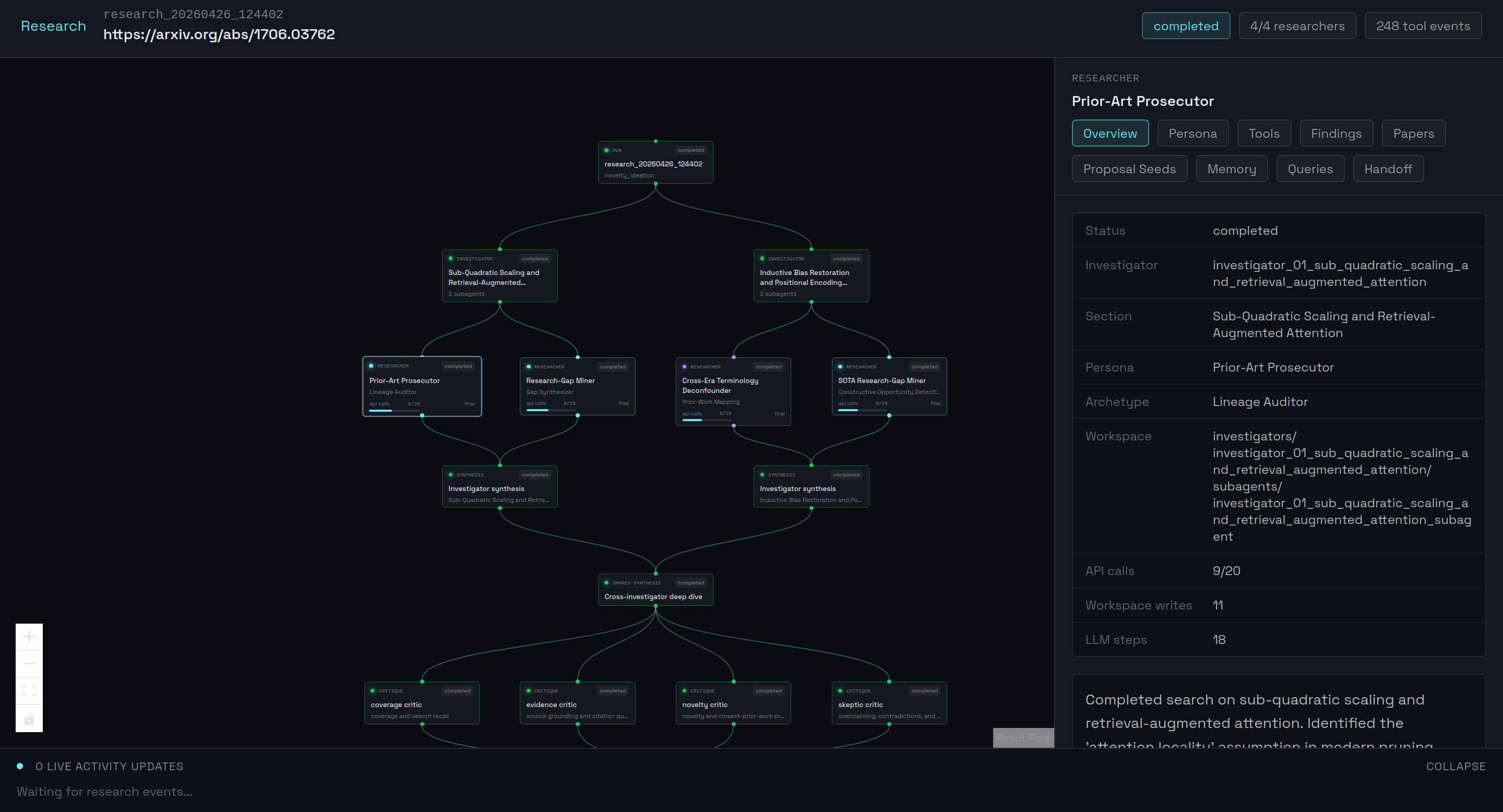Select the Cross-Era Terminology Deconfounder node
The width and height of the screenshot is (1503, 812).
733,390
